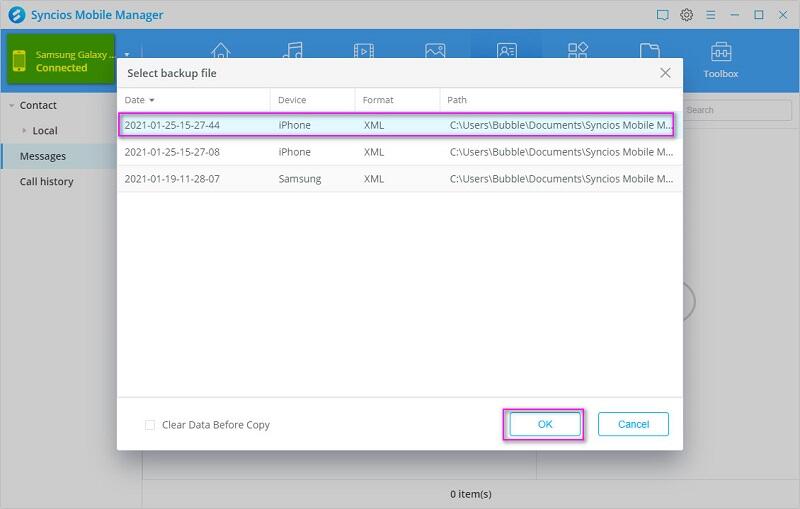800x509 pixels.
Task: Click XML format of 15-27-08 backup
Action: (373, 152)
